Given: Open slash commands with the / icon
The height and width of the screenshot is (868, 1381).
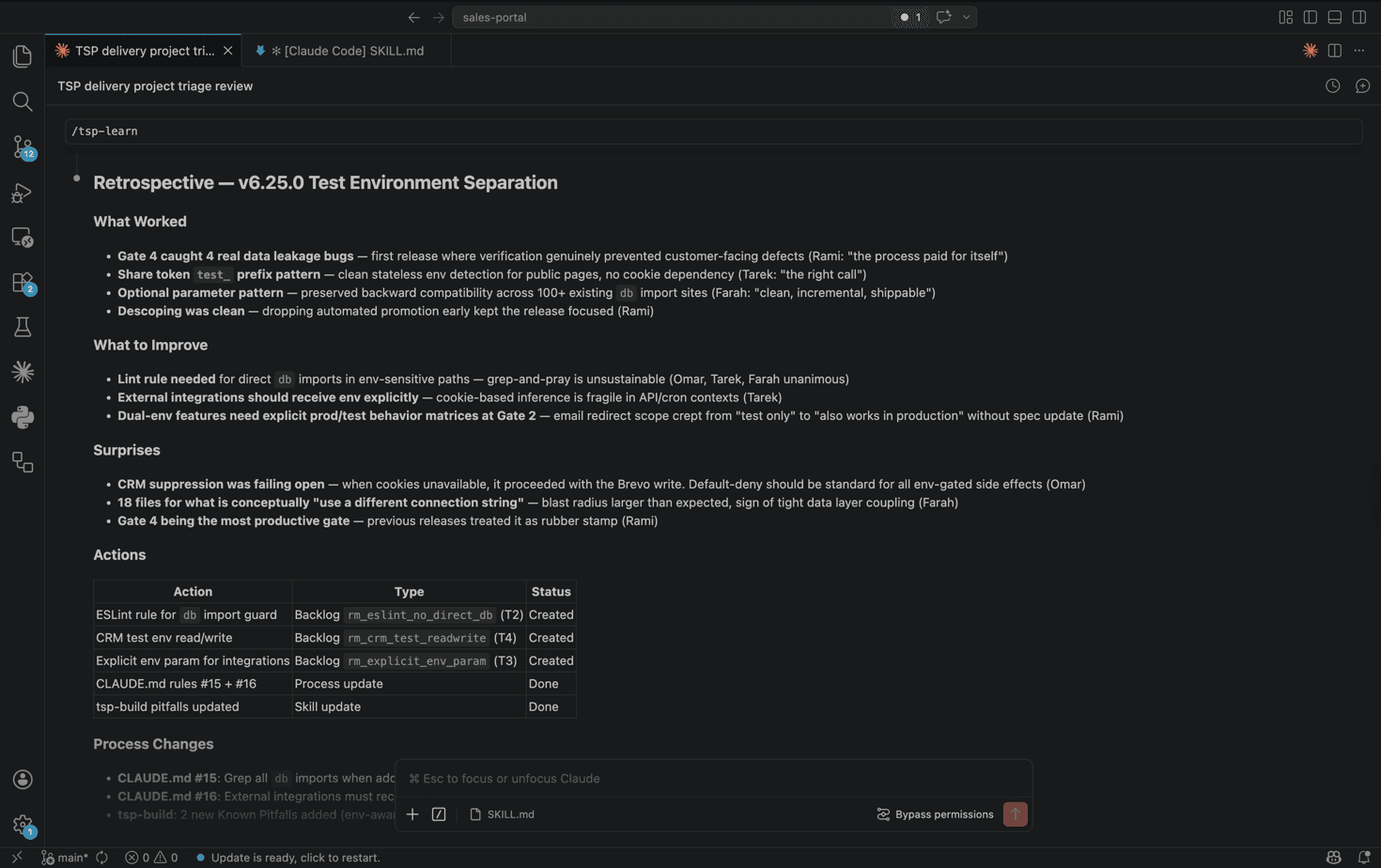Looking at the screenshot, I should pos(438,814).
